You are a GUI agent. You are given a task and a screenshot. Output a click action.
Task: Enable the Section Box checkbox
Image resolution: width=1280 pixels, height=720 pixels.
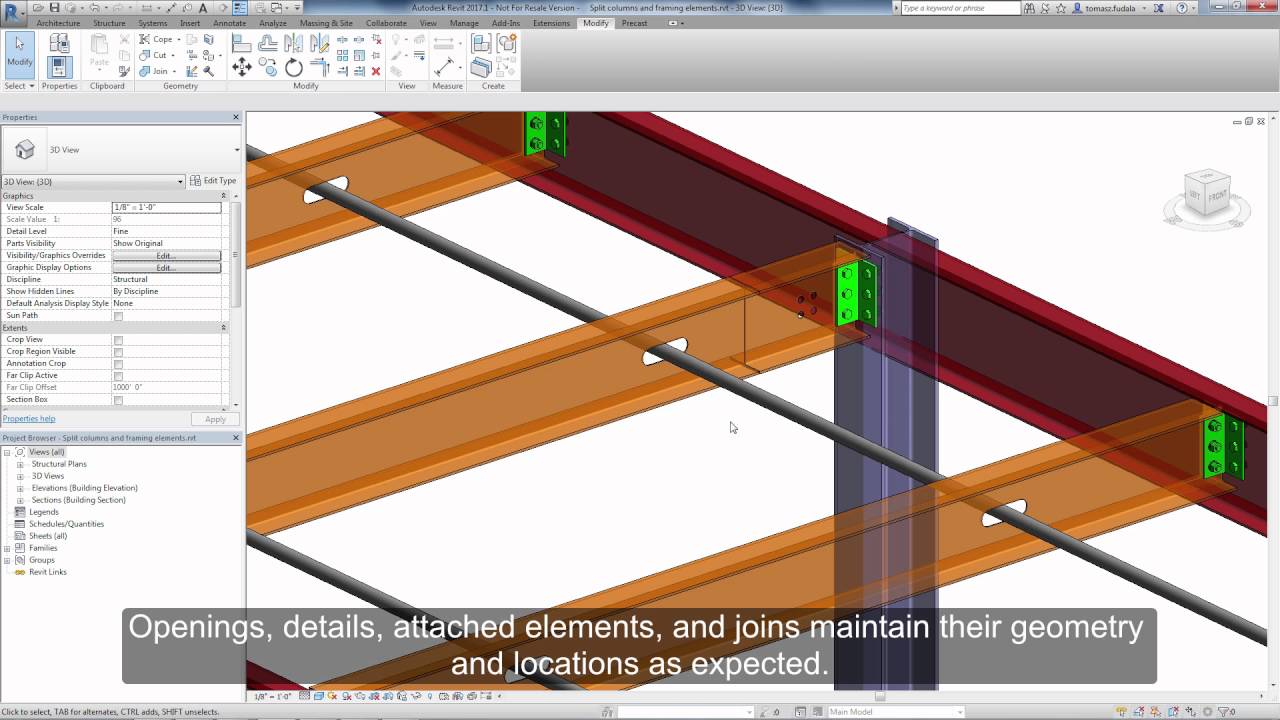(x=117, y=399)
